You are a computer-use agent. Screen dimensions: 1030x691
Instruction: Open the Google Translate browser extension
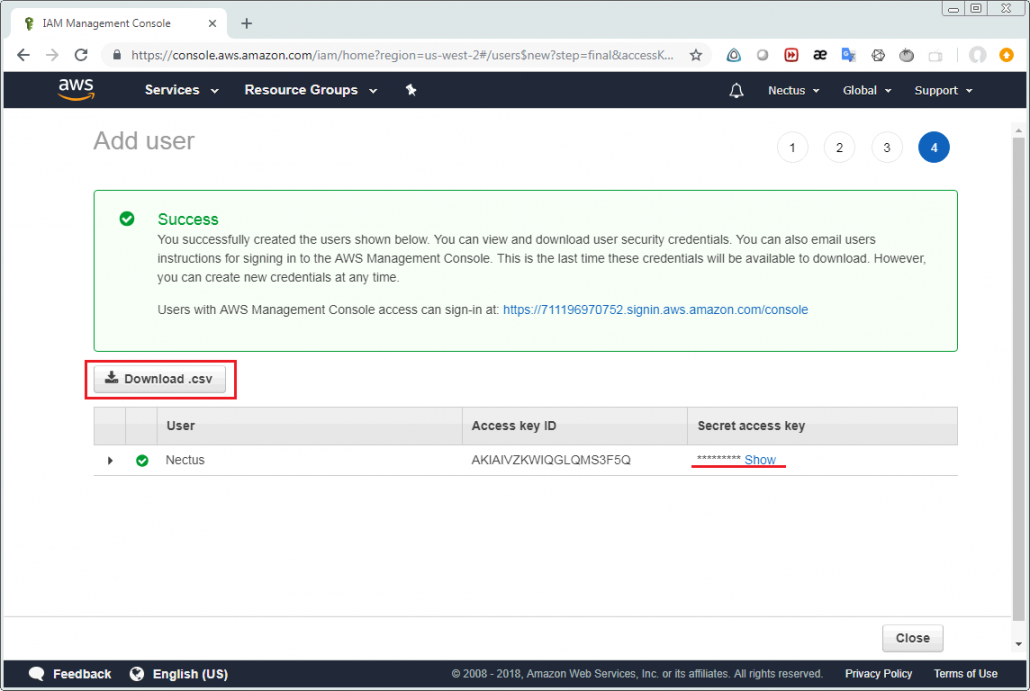point(849,55)
